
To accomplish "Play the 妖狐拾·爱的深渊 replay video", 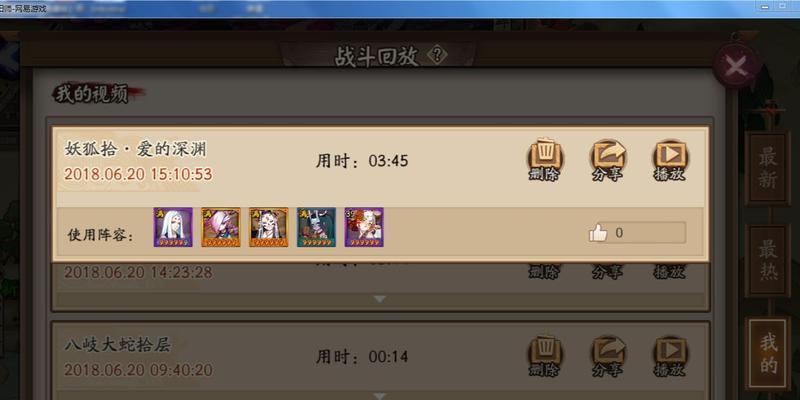I will click(x=670, y=160).
